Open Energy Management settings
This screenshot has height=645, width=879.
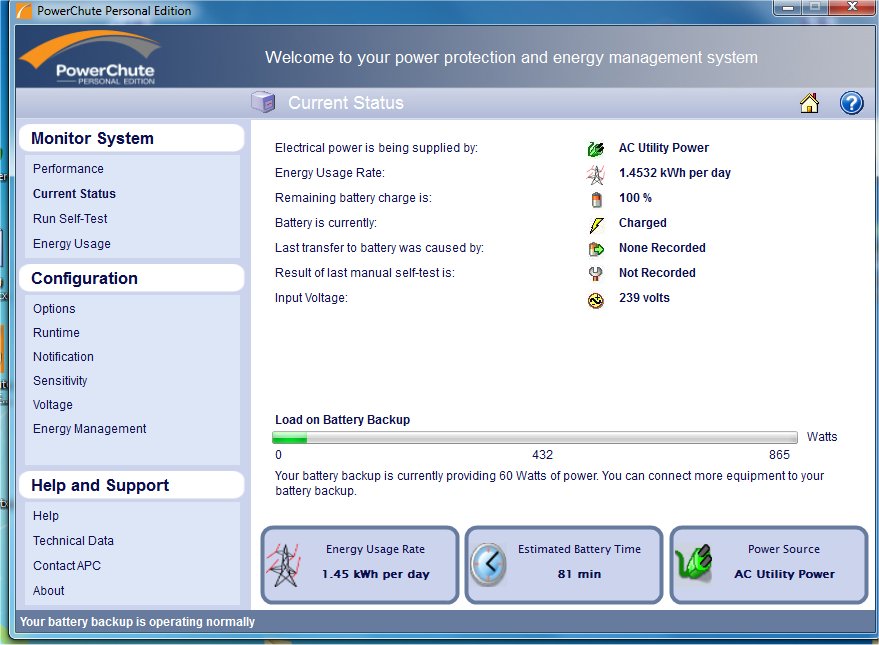(89, 429)
